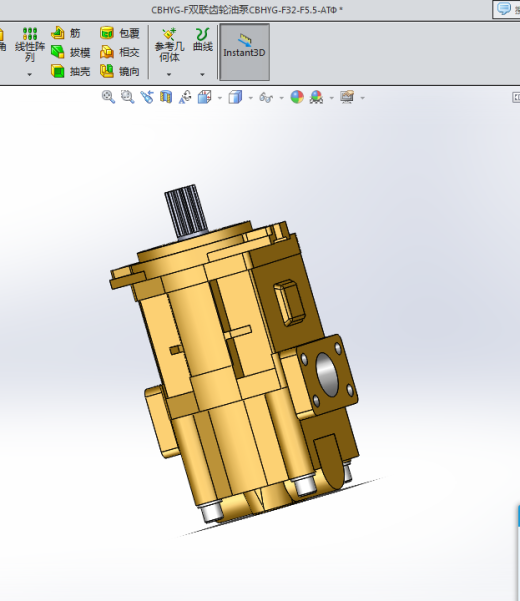The width and height of the screenshot is (520, 601).
Task: Click the Hide/Show Items glasses icon
Action: click(266, 97)
